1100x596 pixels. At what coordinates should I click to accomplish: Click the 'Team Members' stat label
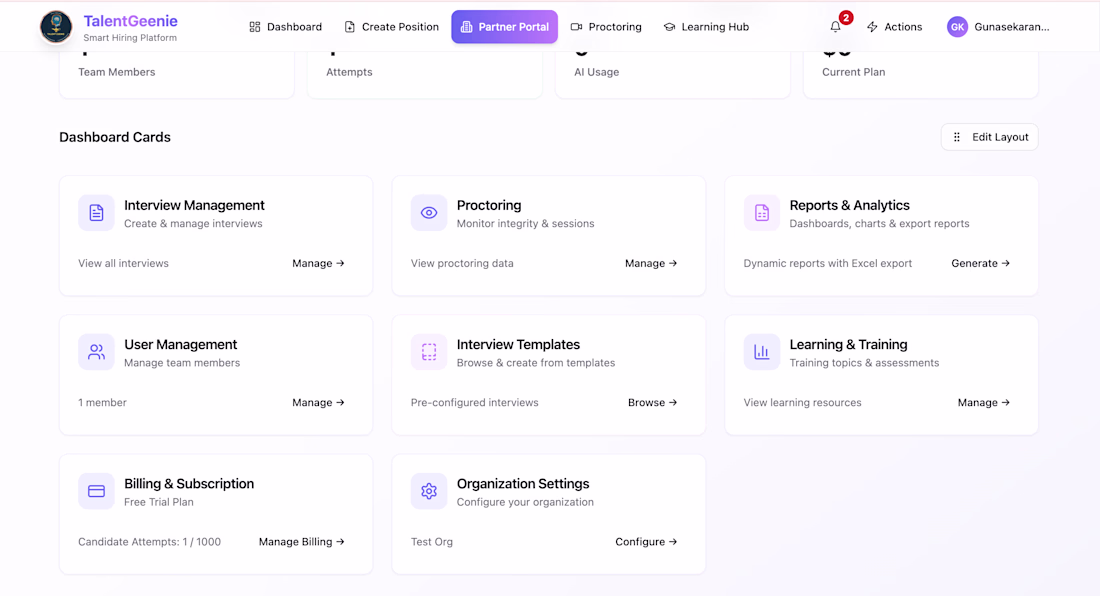point(116,72)
